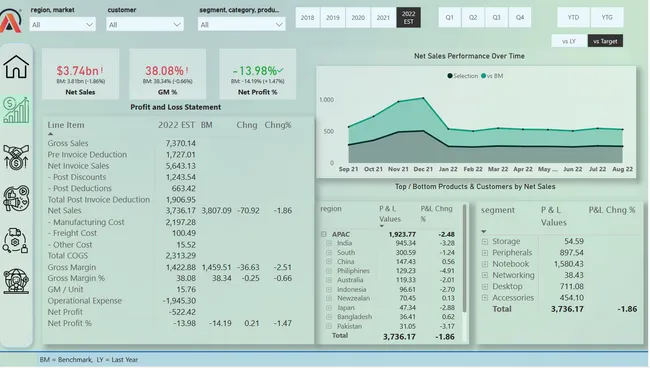Screen dimensions: 650x368
Task: Select the Finance chart icon in sidebar
Action: pos(16,110)
